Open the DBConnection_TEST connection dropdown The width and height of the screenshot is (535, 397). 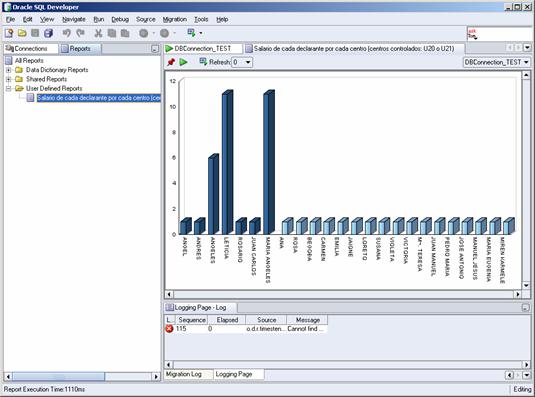tap(496, 62)
